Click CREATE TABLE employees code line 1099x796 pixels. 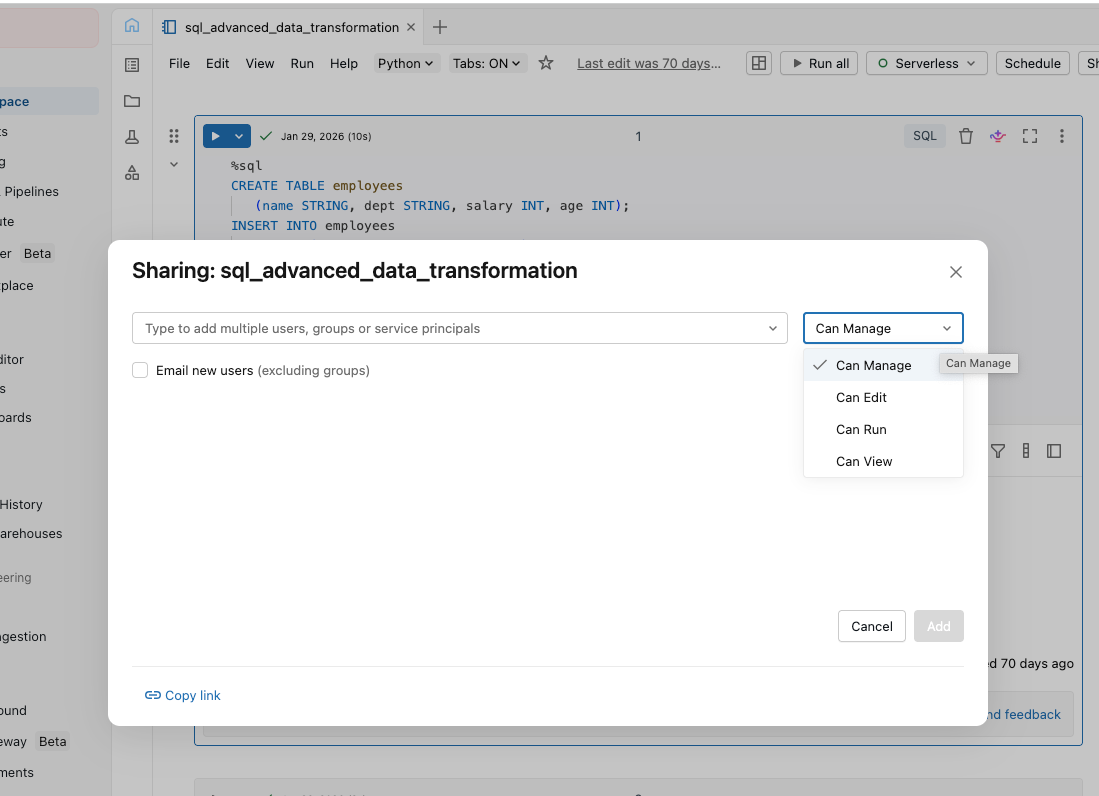tap(317, 186)
